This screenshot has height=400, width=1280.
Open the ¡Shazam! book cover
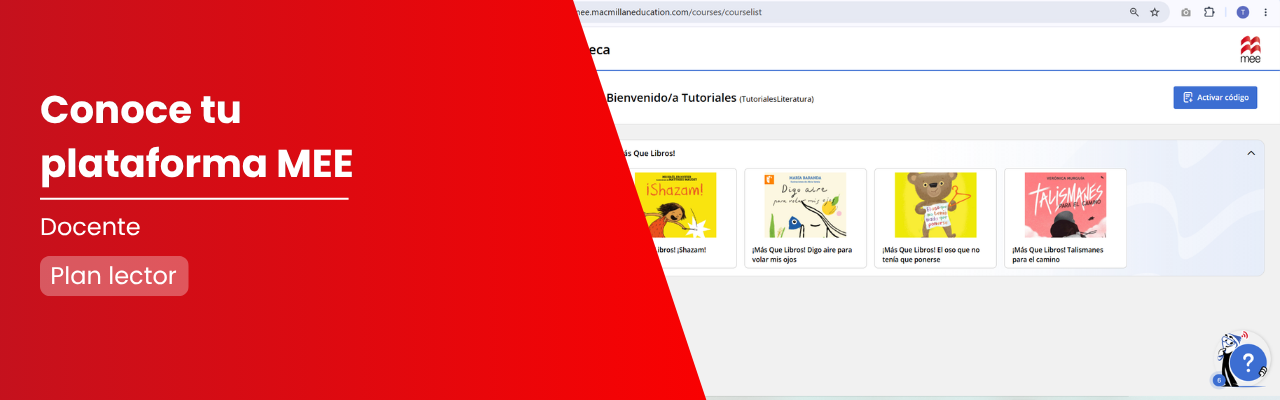pyautogui.click(x=675, y=205)
